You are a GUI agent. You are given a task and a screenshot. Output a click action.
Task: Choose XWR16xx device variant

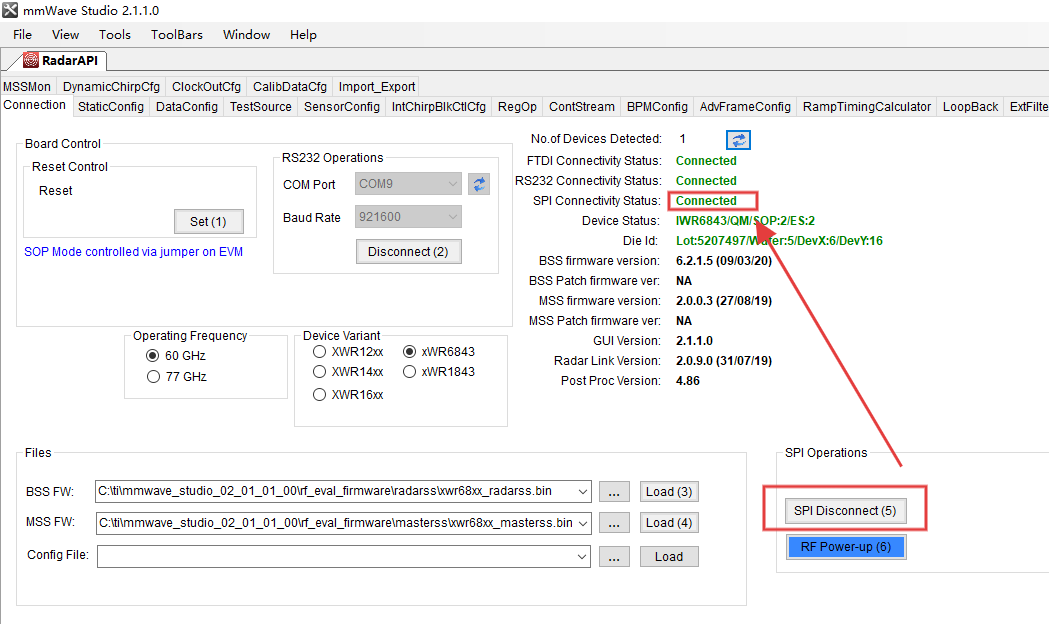point(320,395)
